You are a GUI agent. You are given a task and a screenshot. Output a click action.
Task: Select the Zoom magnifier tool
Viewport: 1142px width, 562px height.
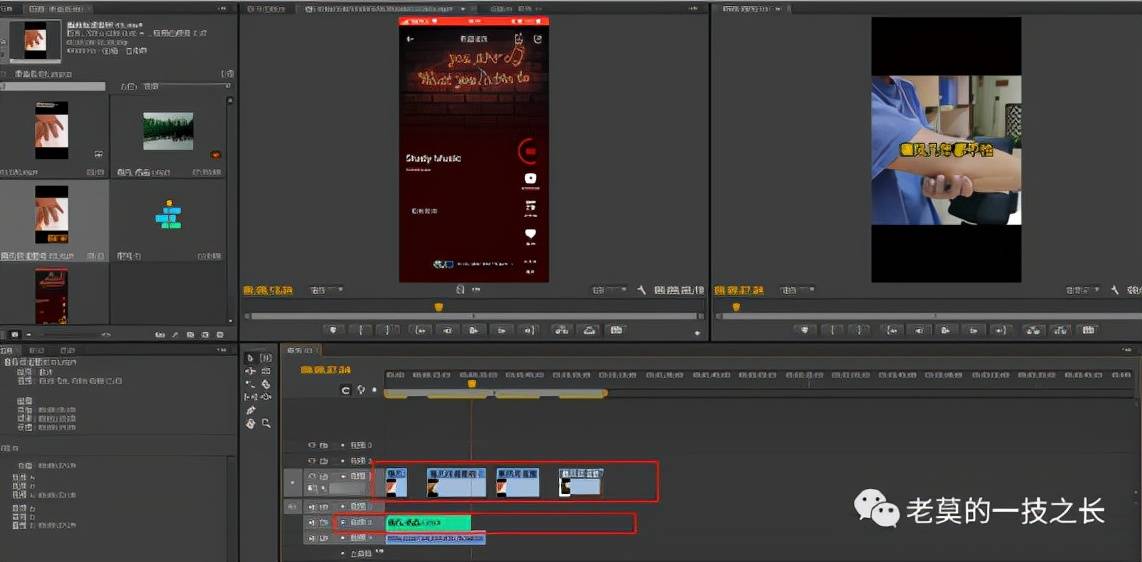(267, 423)
